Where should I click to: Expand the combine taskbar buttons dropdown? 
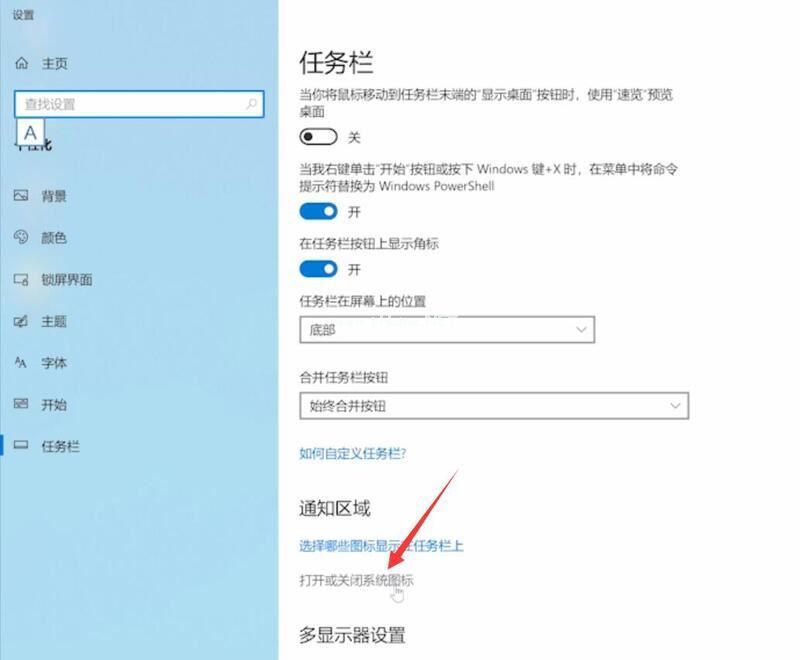(494, 405)
